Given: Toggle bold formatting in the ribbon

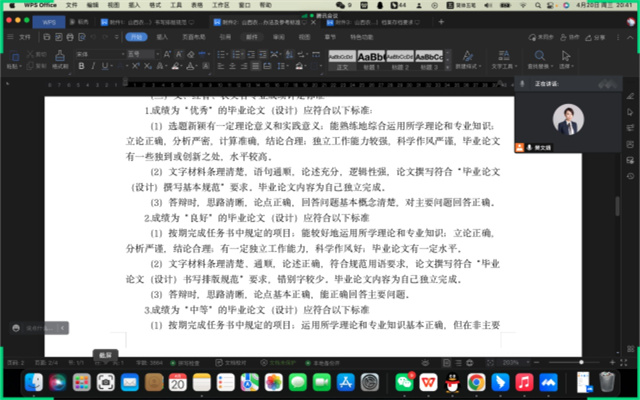Looking at the screenshot, I should point(81,66).
